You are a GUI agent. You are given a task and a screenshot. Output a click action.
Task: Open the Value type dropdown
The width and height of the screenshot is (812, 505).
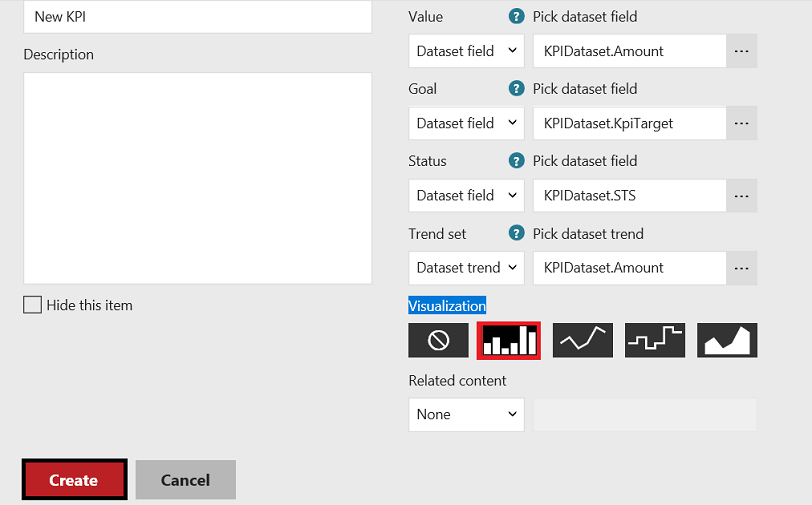(x=467, y=51)
